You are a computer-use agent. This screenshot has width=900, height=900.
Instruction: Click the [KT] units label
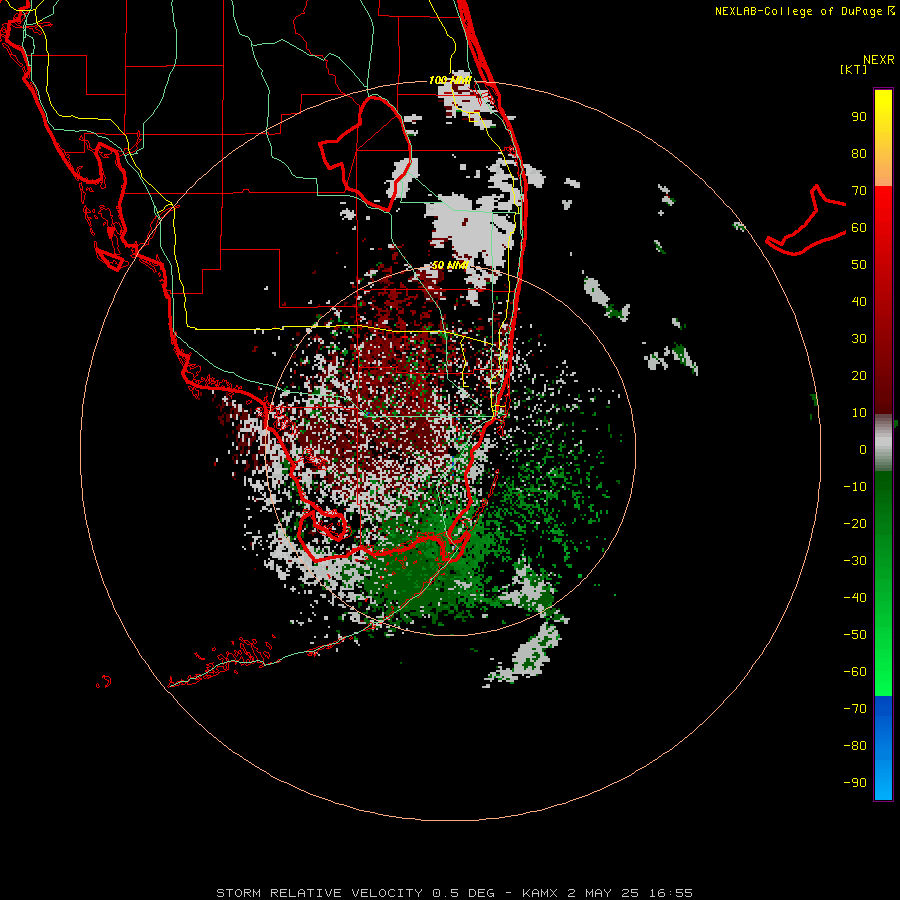coord(853,70)
